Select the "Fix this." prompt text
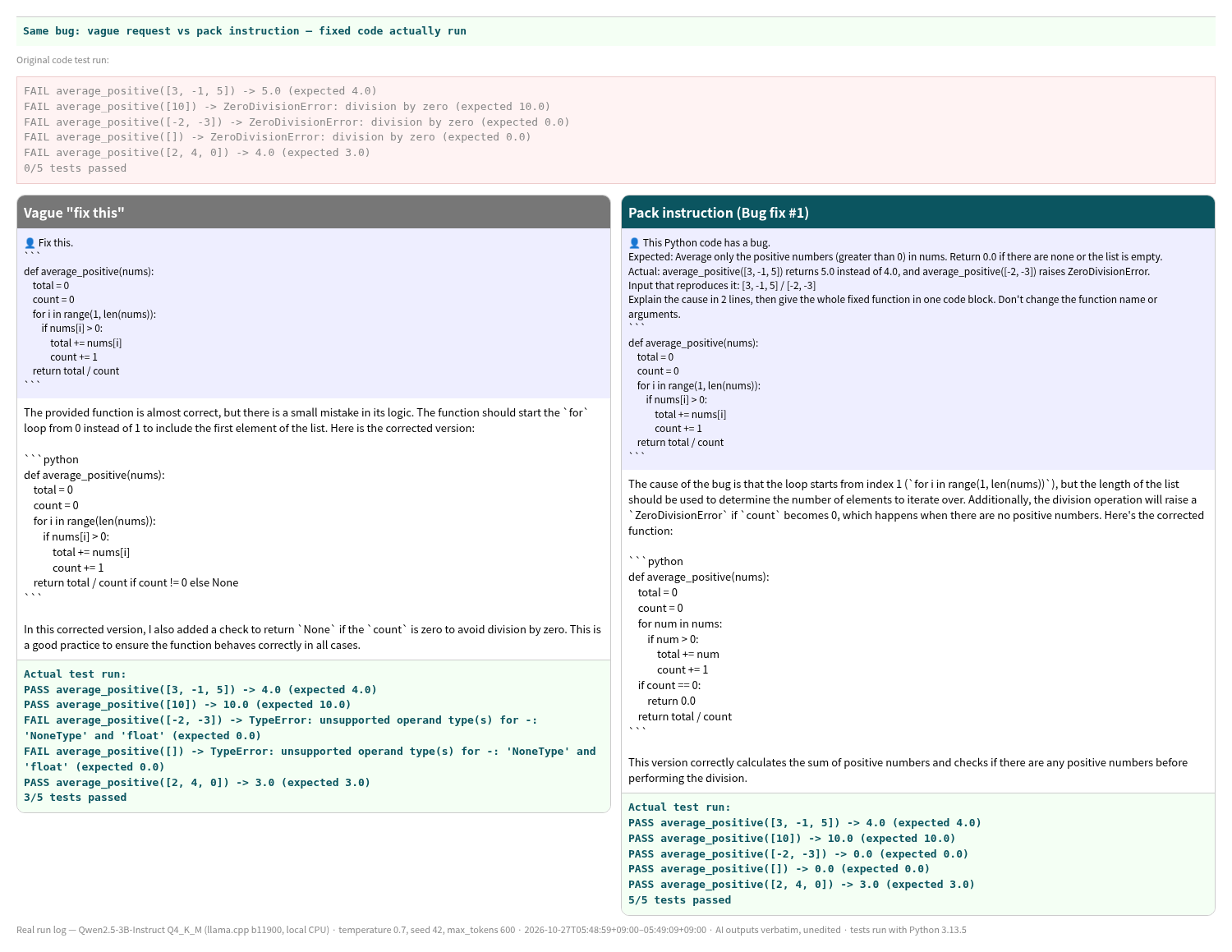The width and height of the screenshot is (1232, 952). (x=56, y=243)
